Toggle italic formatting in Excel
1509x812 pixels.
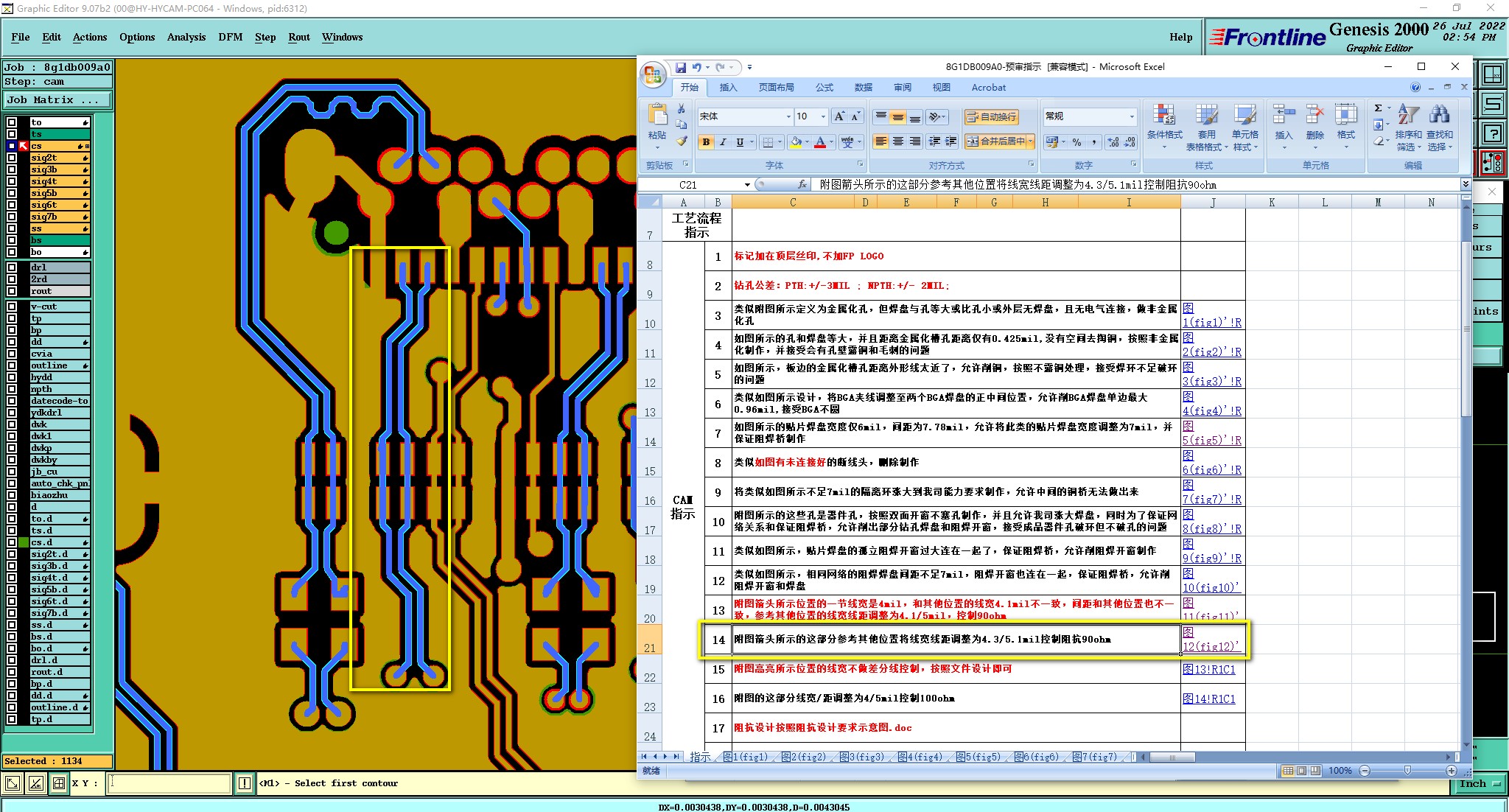point(723,141)
